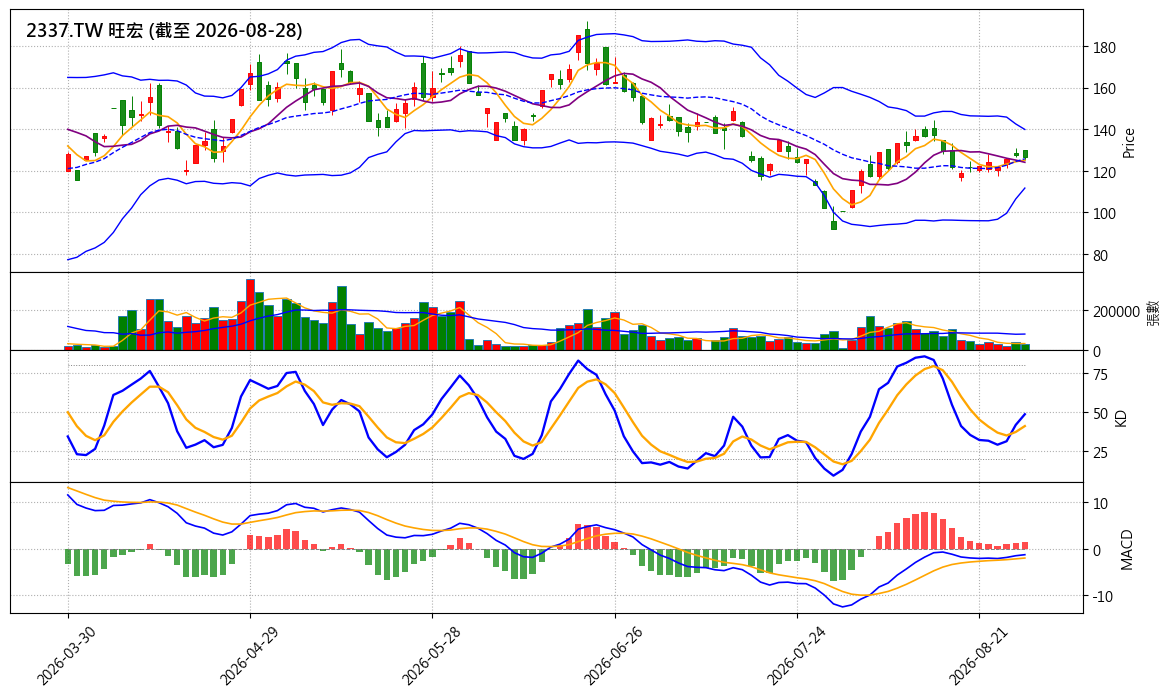Viewport: 1172px width, 698px height.
Task: Click the 120 price axis tick label
Action: pos(1103,173)
